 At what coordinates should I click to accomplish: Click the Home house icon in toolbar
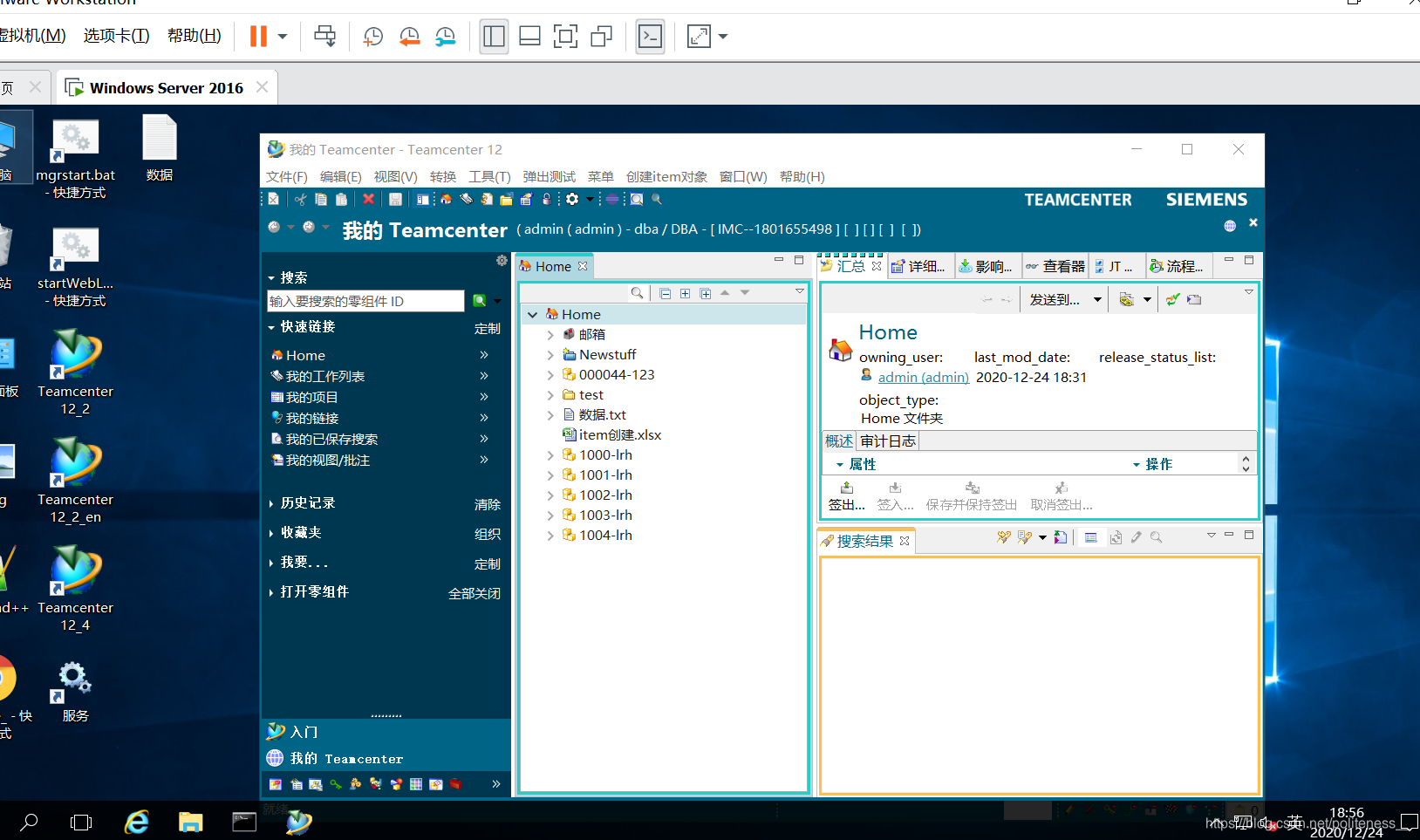click(x=446, y=200)
